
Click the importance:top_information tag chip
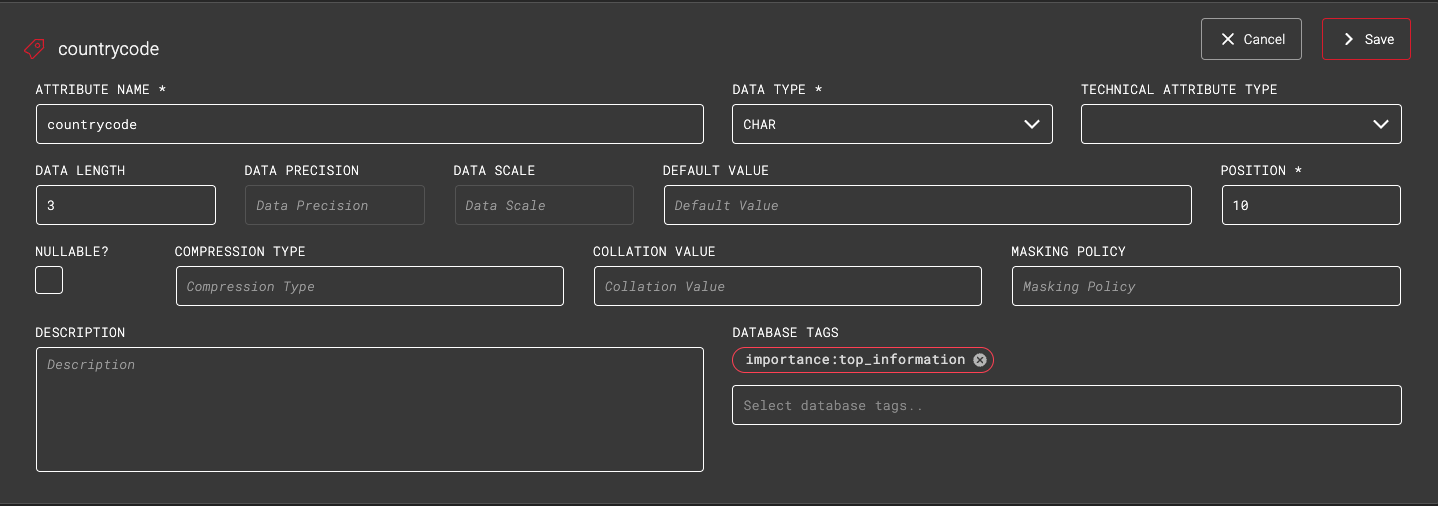[x=855, y=360]
